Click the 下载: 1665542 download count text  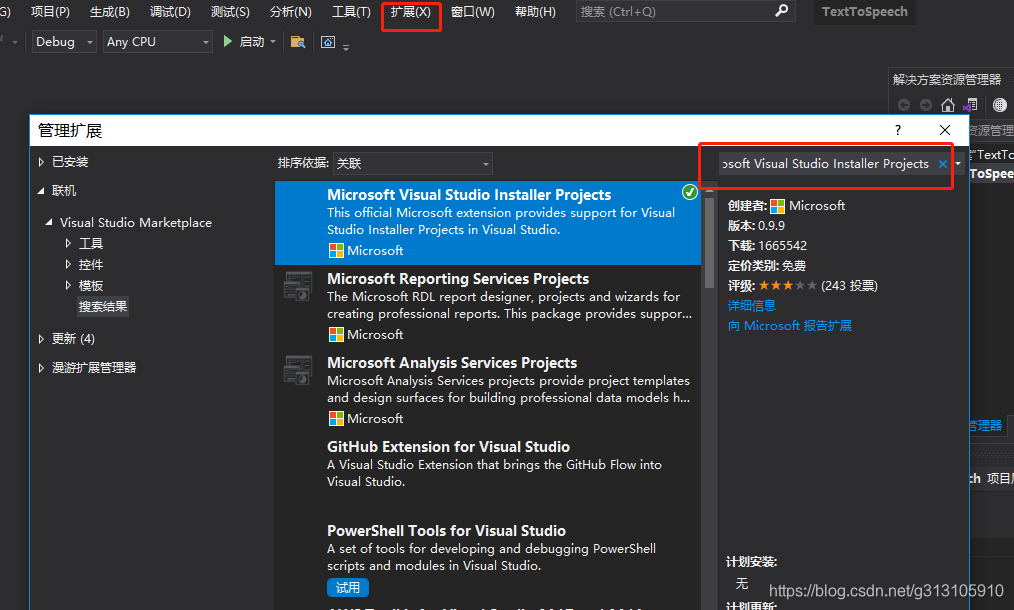[x=767, y=246]
